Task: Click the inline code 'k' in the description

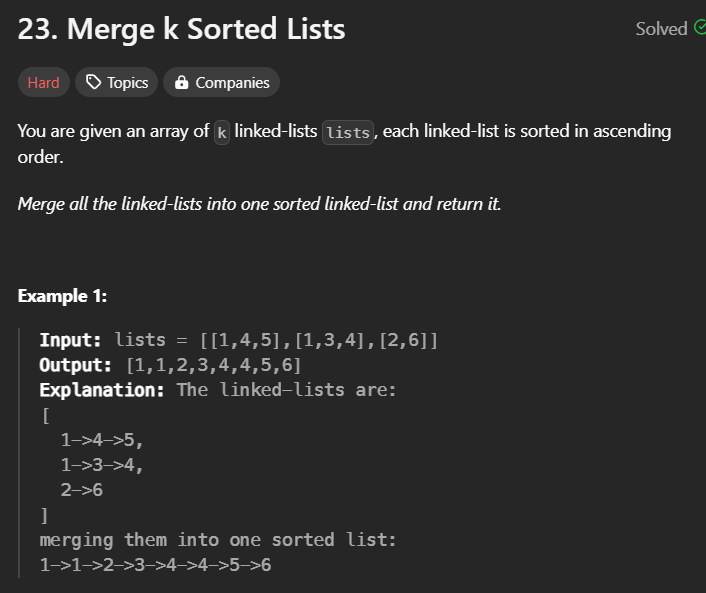Action: [222, 132]
